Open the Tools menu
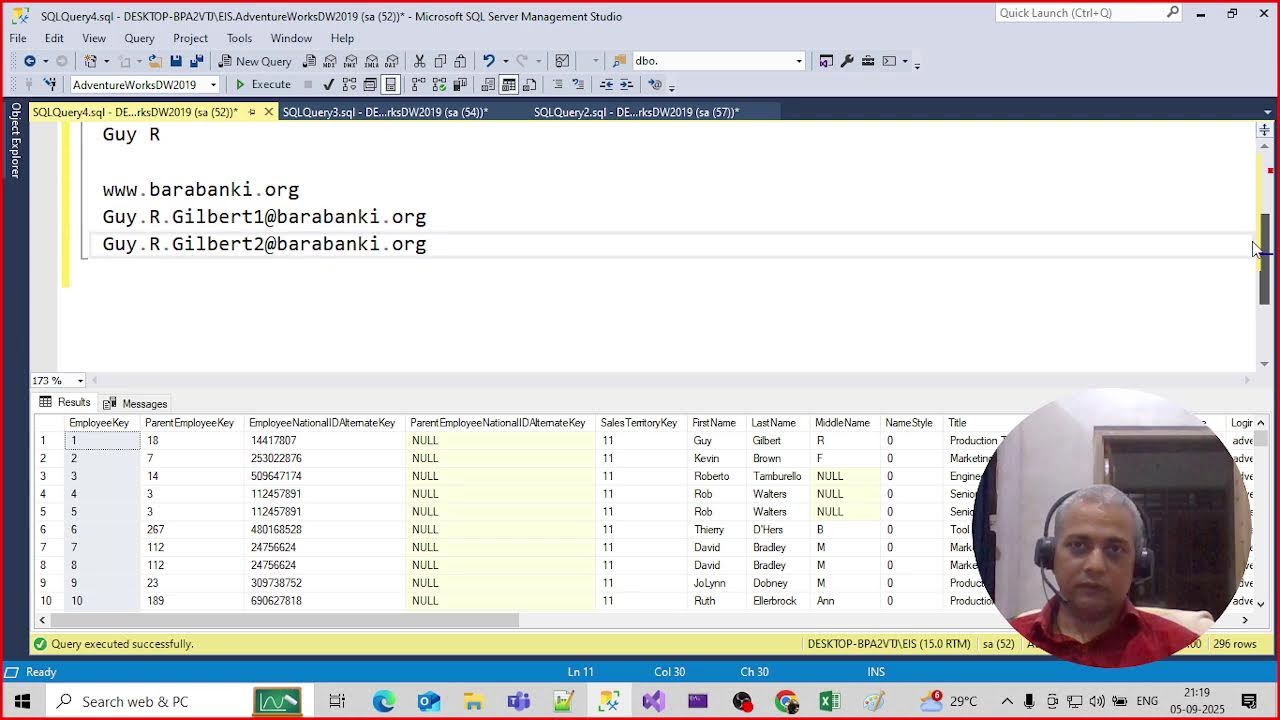 pyautogui.click(x=239, y=38)
